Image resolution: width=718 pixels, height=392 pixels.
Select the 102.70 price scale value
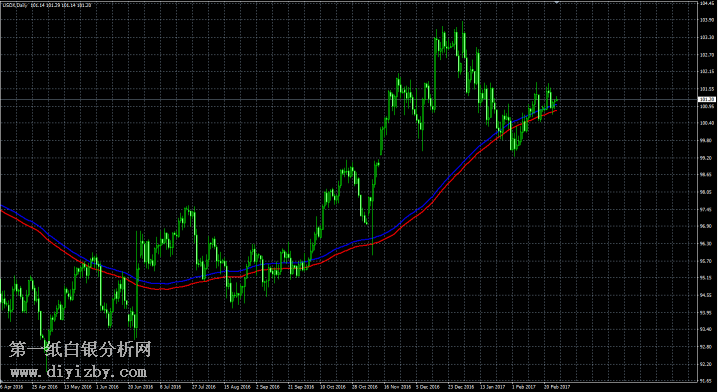tap(707, 54)
